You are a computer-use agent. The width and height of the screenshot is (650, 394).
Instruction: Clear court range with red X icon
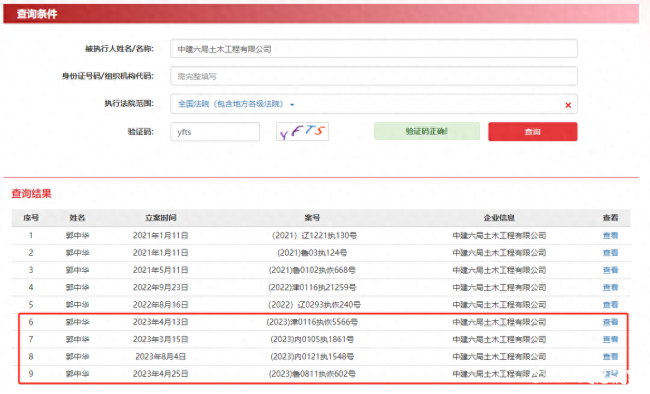(x=568, y=105)
